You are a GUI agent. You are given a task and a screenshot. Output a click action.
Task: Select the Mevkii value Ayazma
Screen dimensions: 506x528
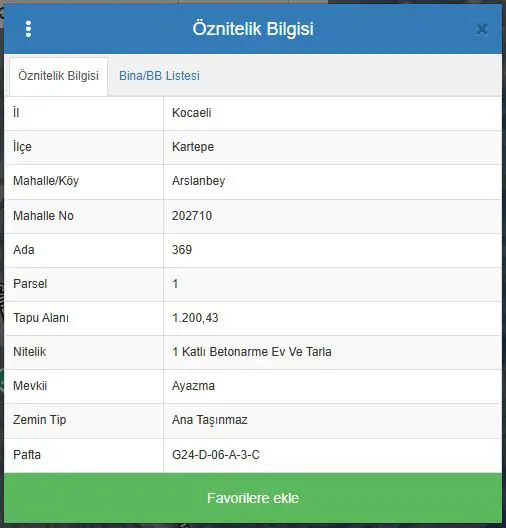(x=193, y=386)
